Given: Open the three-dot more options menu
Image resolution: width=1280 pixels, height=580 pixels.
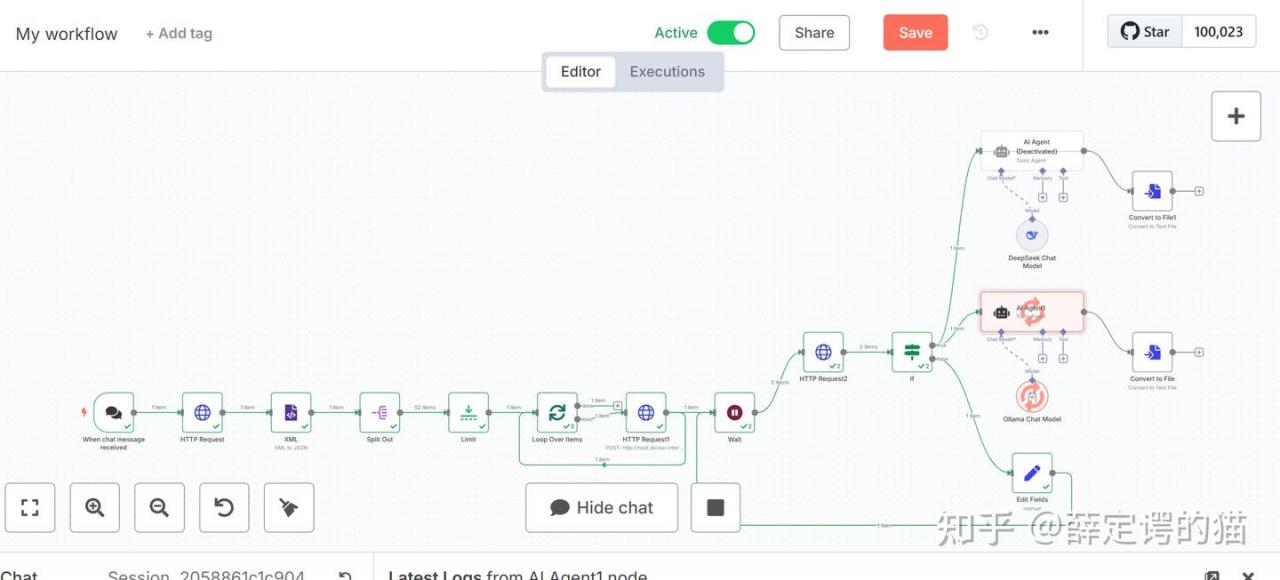Looking at the screenshot, I should point(1040,33).
